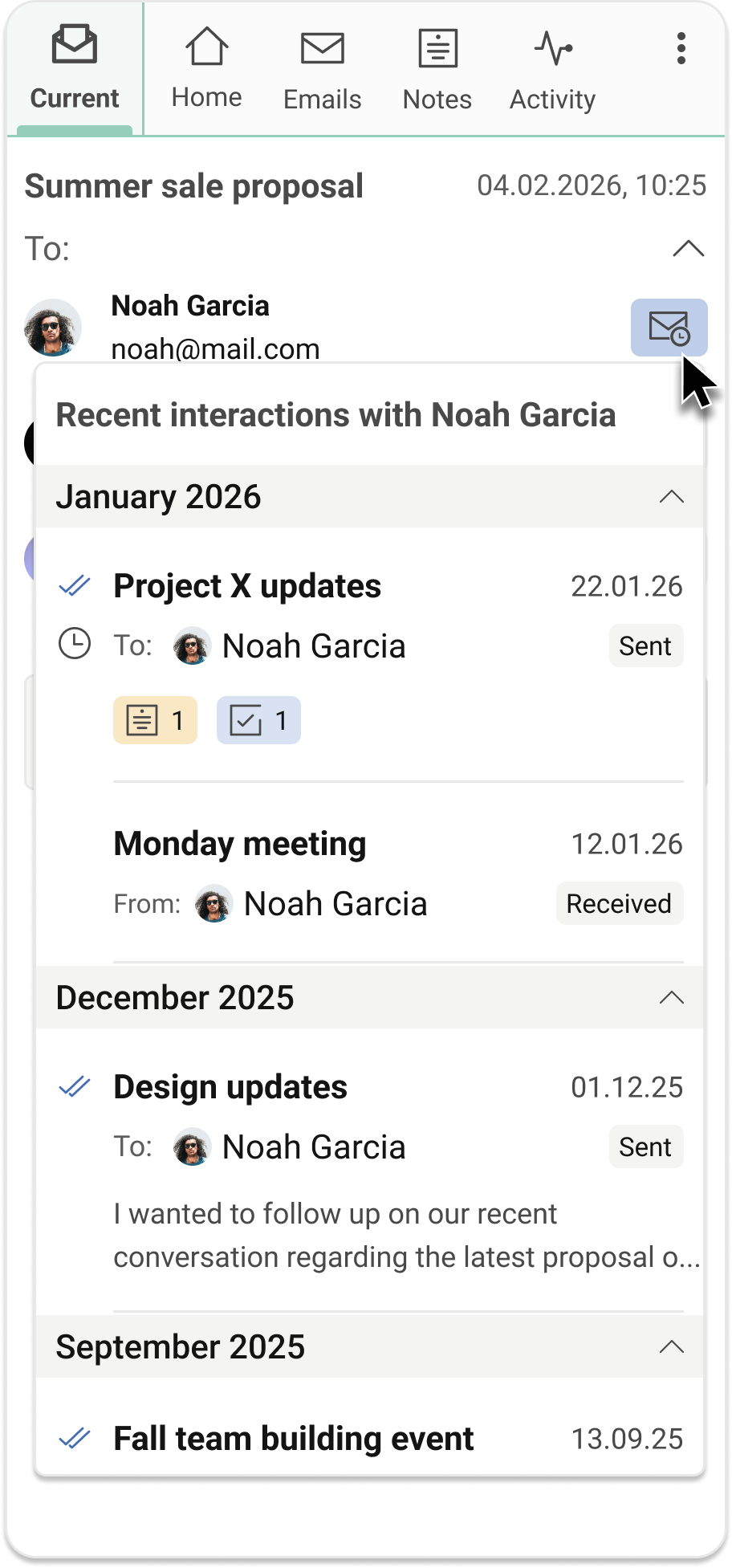732x1568 pixels.
Task: Collapse the January 2026 section
Action: tap(671, 497)
